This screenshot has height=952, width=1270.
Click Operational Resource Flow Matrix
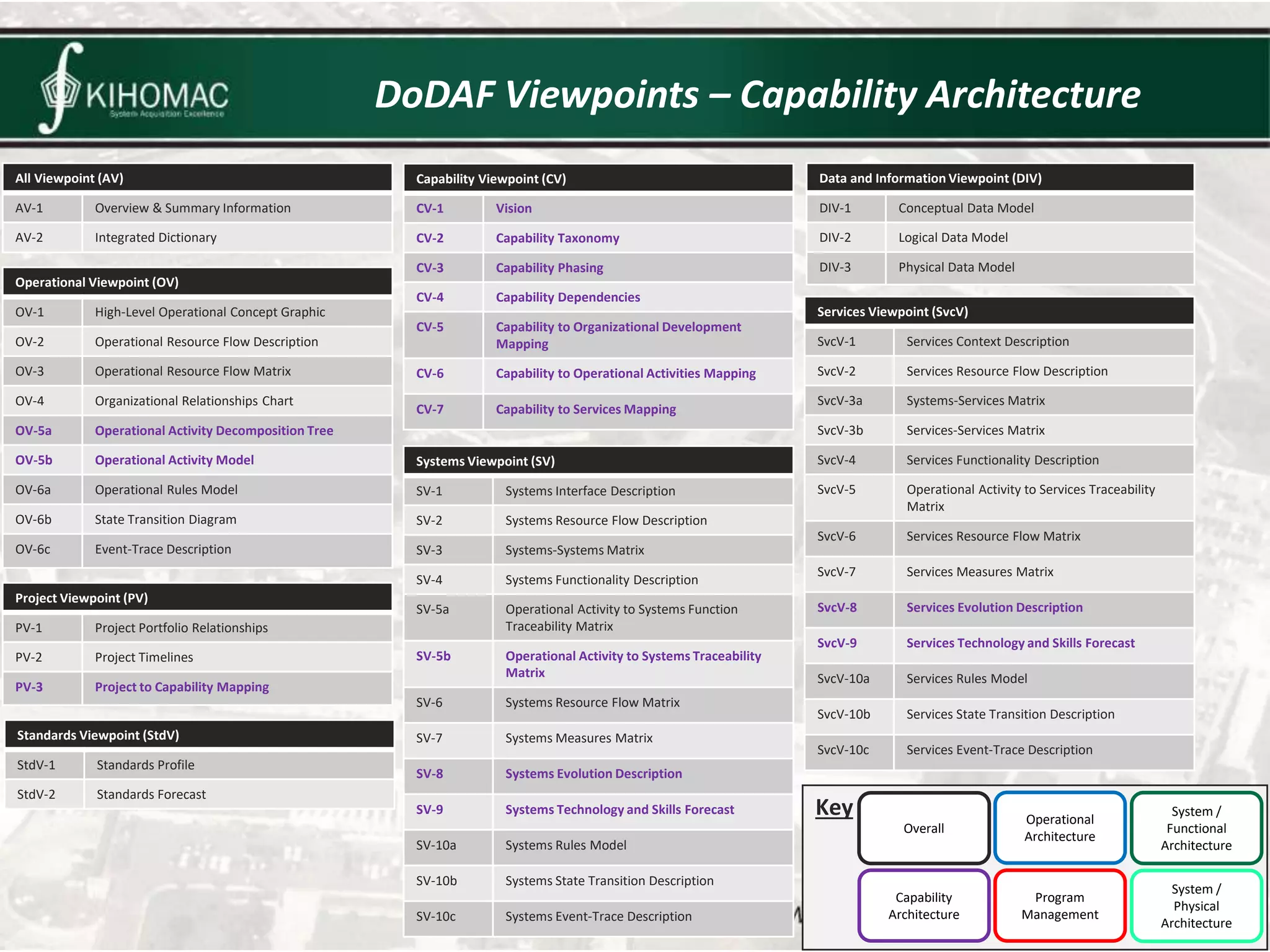(x=193, y=371)
